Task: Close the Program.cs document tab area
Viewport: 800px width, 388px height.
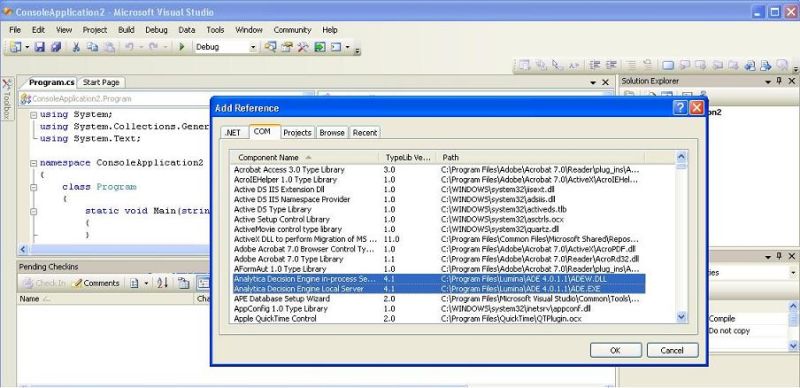Action: pos(606,82)
